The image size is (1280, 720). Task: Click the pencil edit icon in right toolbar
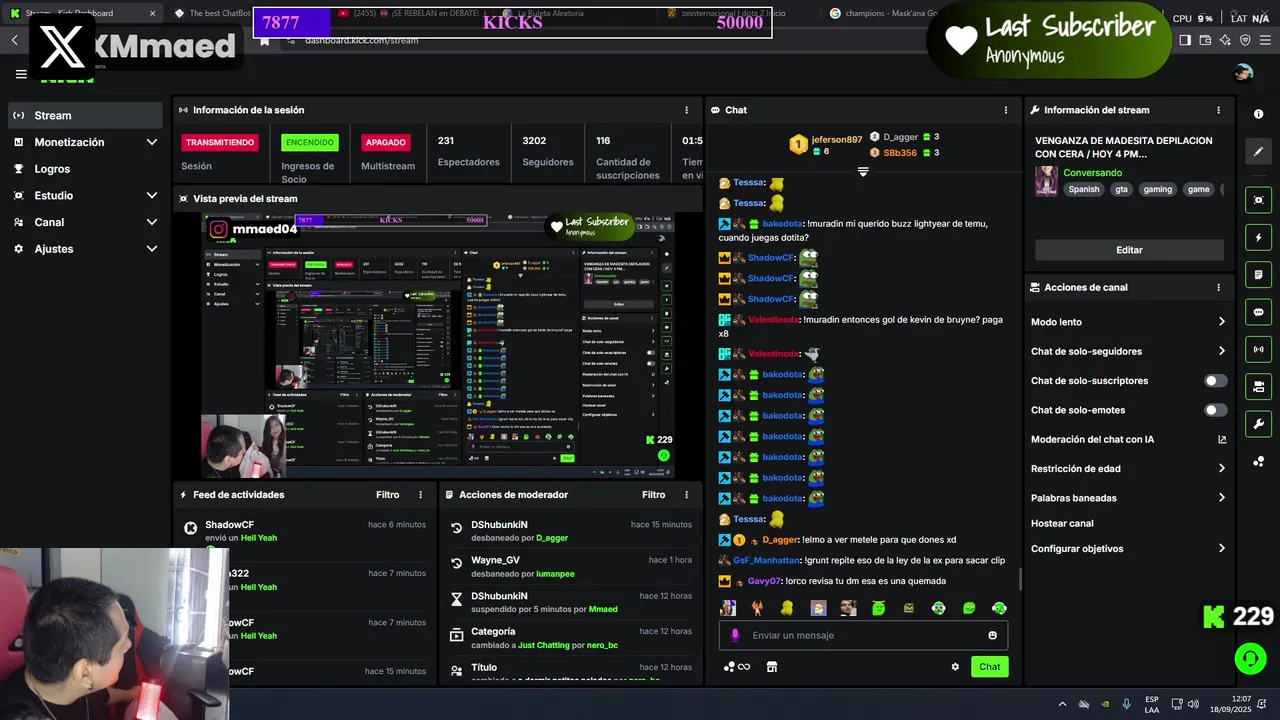click(1258, 152)
